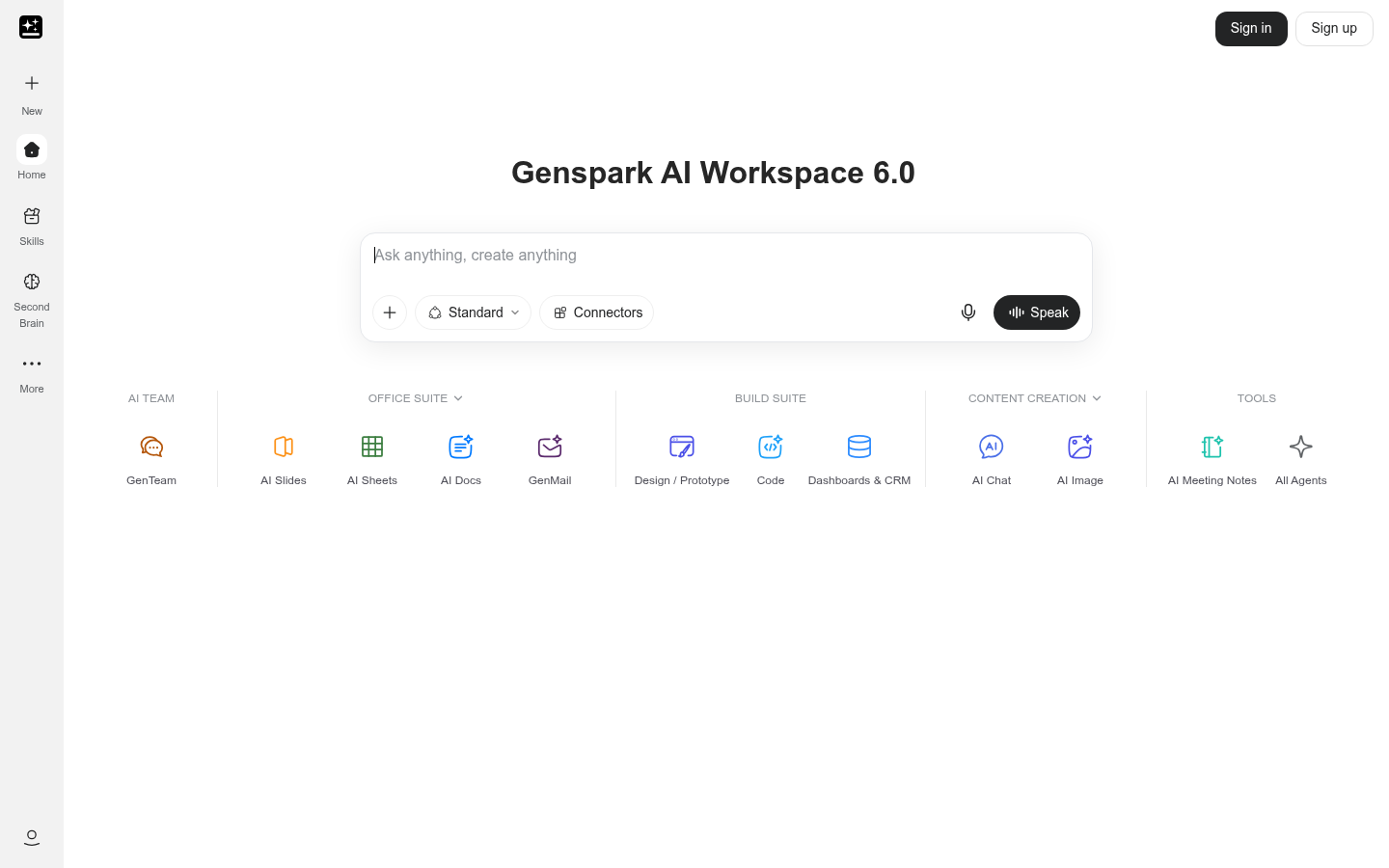Open Dashboards & CRM
This screenshot has width=1389, height=868.
(859, 459)
